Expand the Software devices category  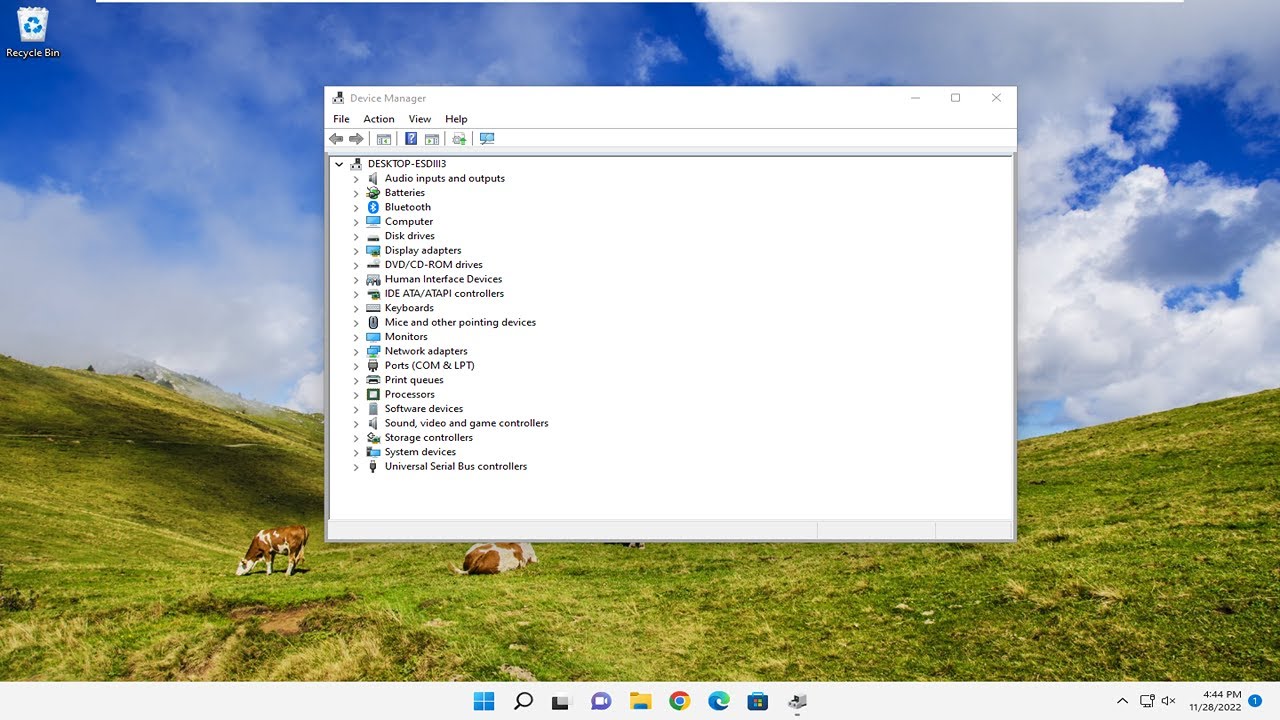356,409
